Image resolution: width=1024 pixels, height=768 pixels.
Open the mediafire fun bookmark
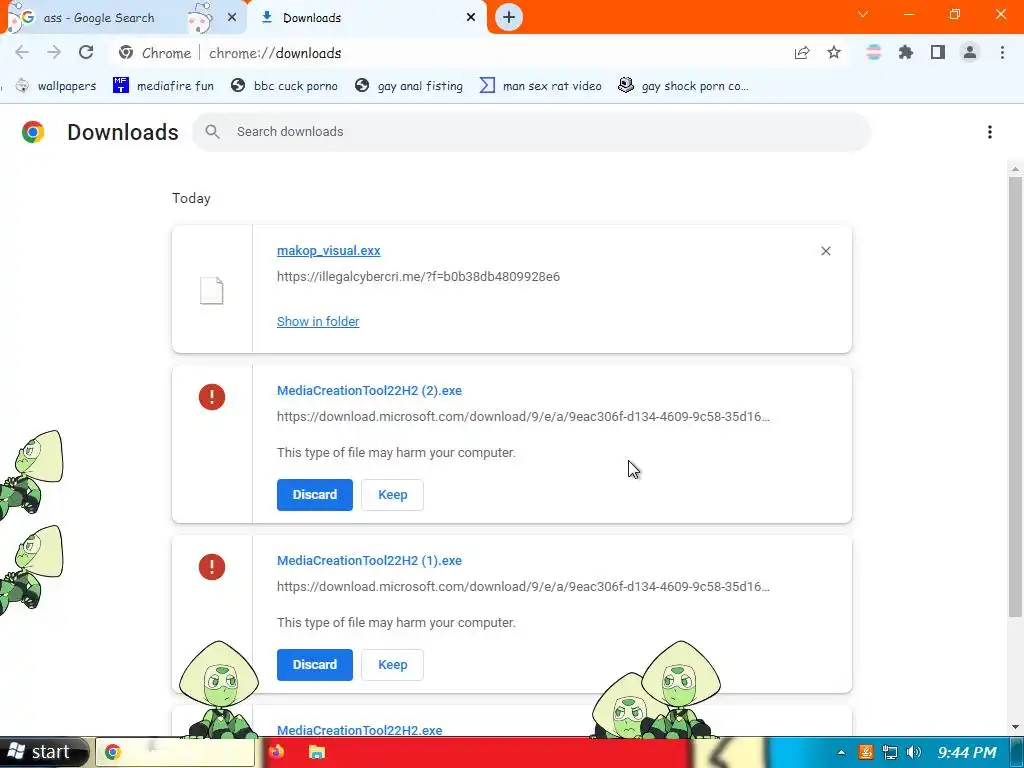point(163,86)
